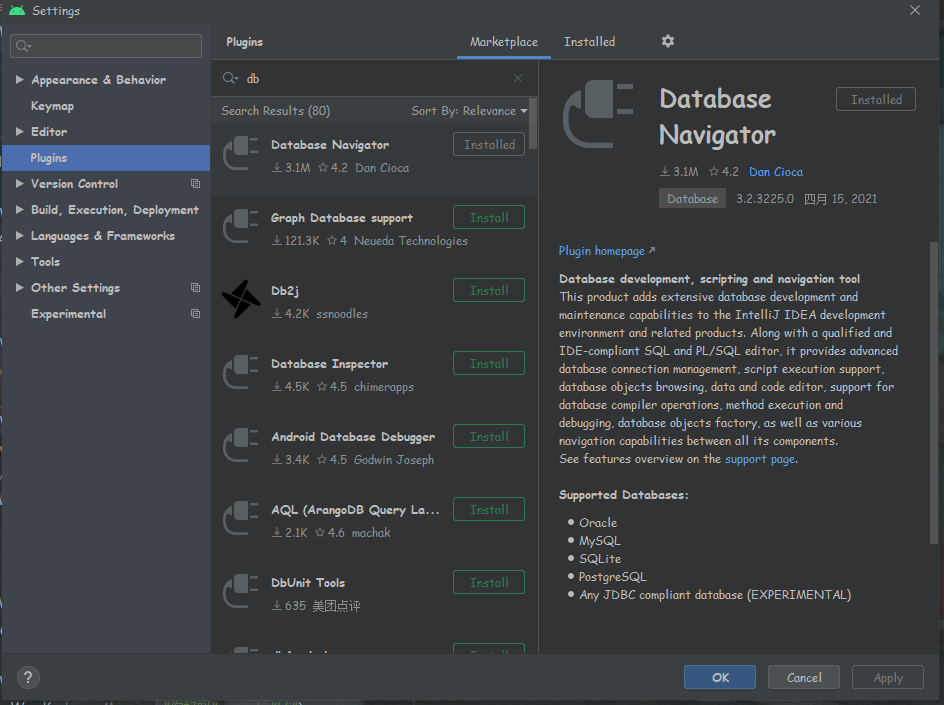Install the Db2j plugin

tap(489, 290)
